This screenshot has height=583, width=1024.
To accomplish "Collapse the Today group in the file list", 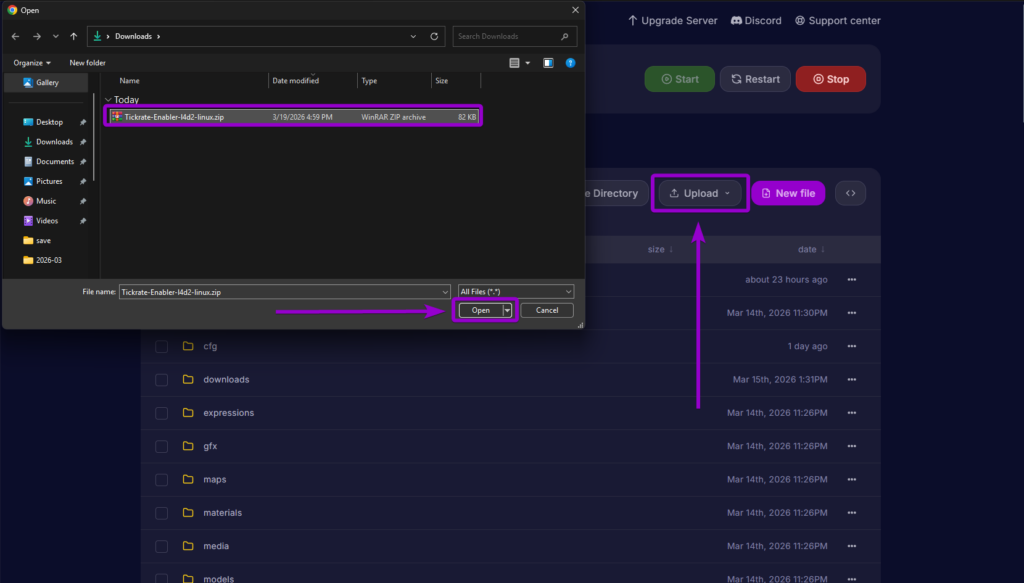I will tap(107, 99).
